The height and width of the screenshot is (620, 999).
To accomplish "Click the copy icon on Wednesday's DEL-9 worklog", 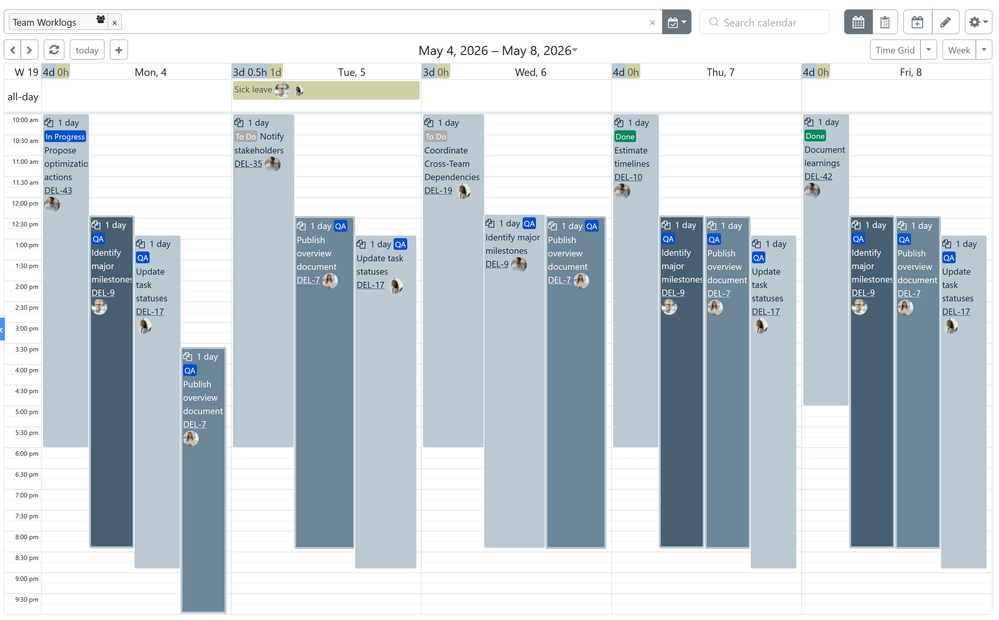I will click(490, 224).
